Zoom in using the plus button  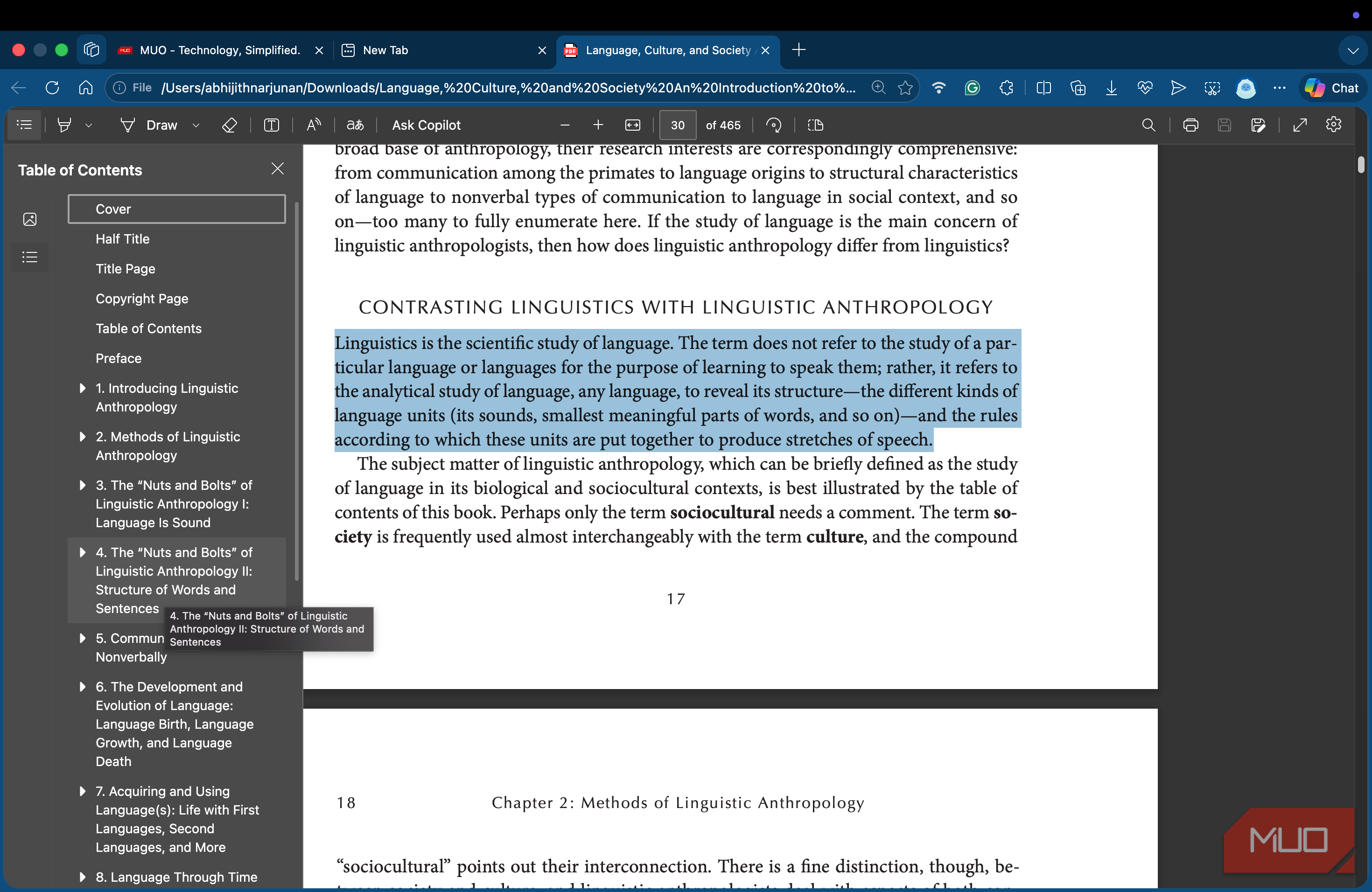(x=598, y=125)
